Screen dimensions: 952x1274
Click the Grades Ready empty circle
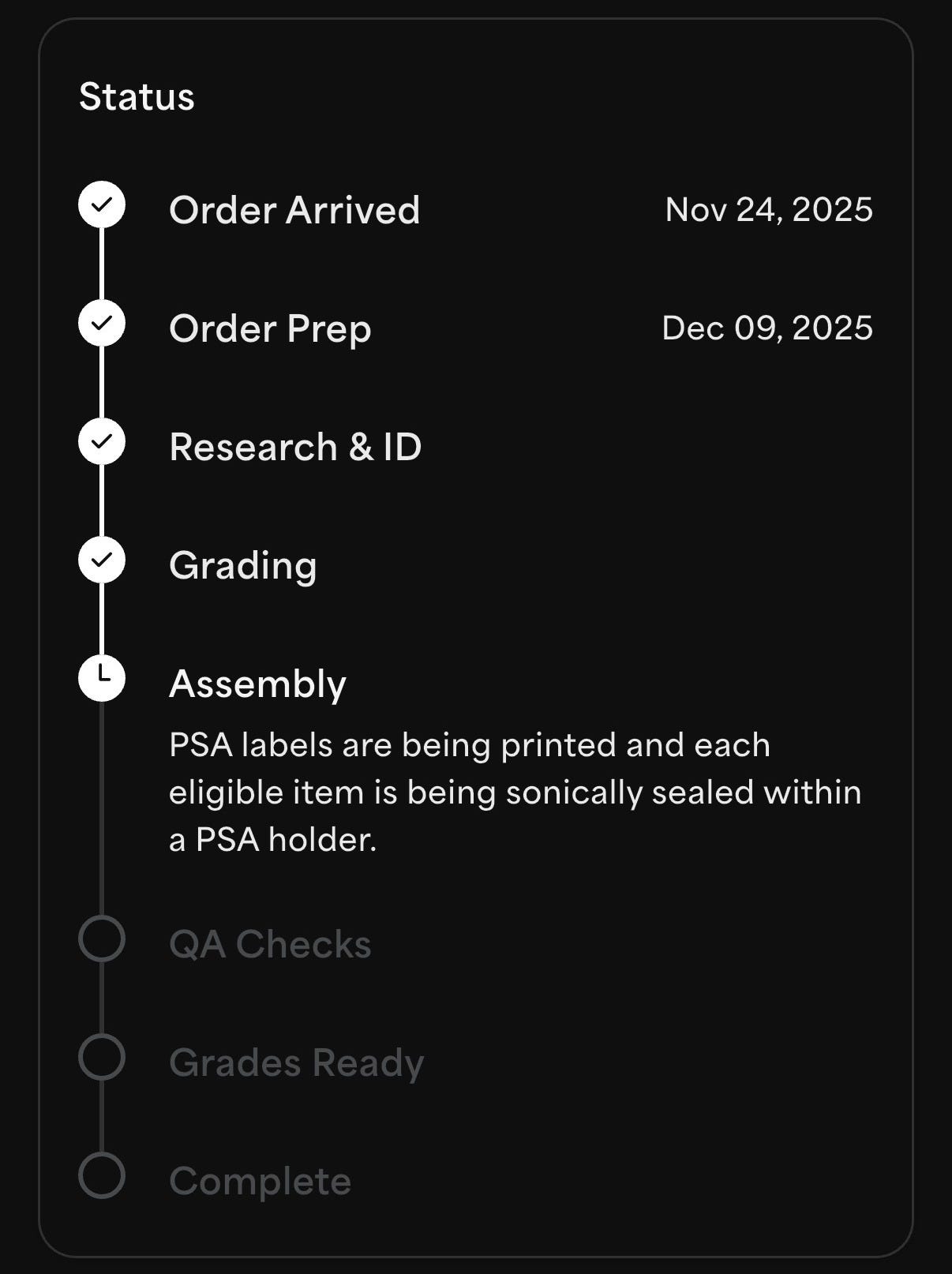(x=102, y=1057)
